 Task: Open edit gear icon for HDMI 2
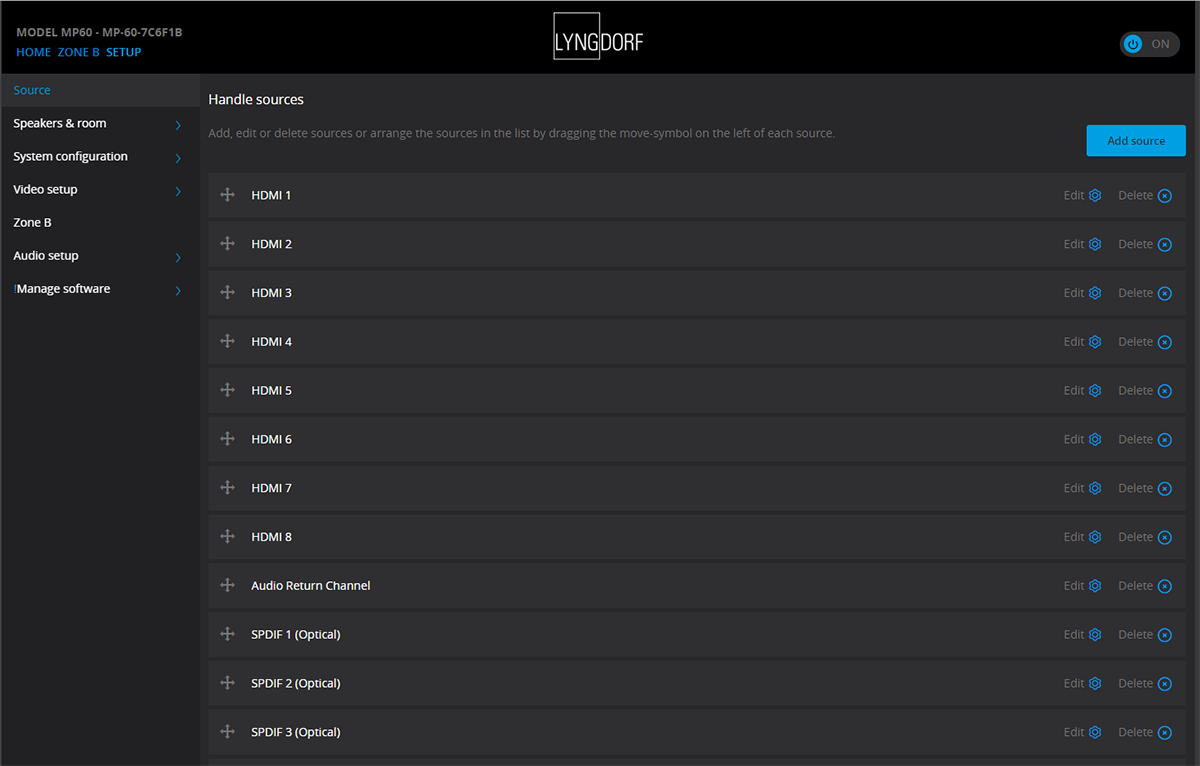point(1095,244)
